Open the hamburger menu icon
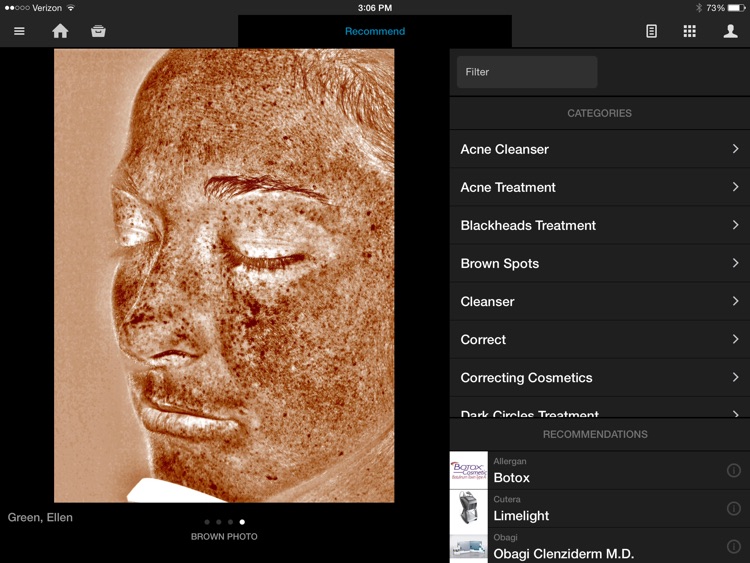This screenshot has width=750, height=563. pos(19,32)
